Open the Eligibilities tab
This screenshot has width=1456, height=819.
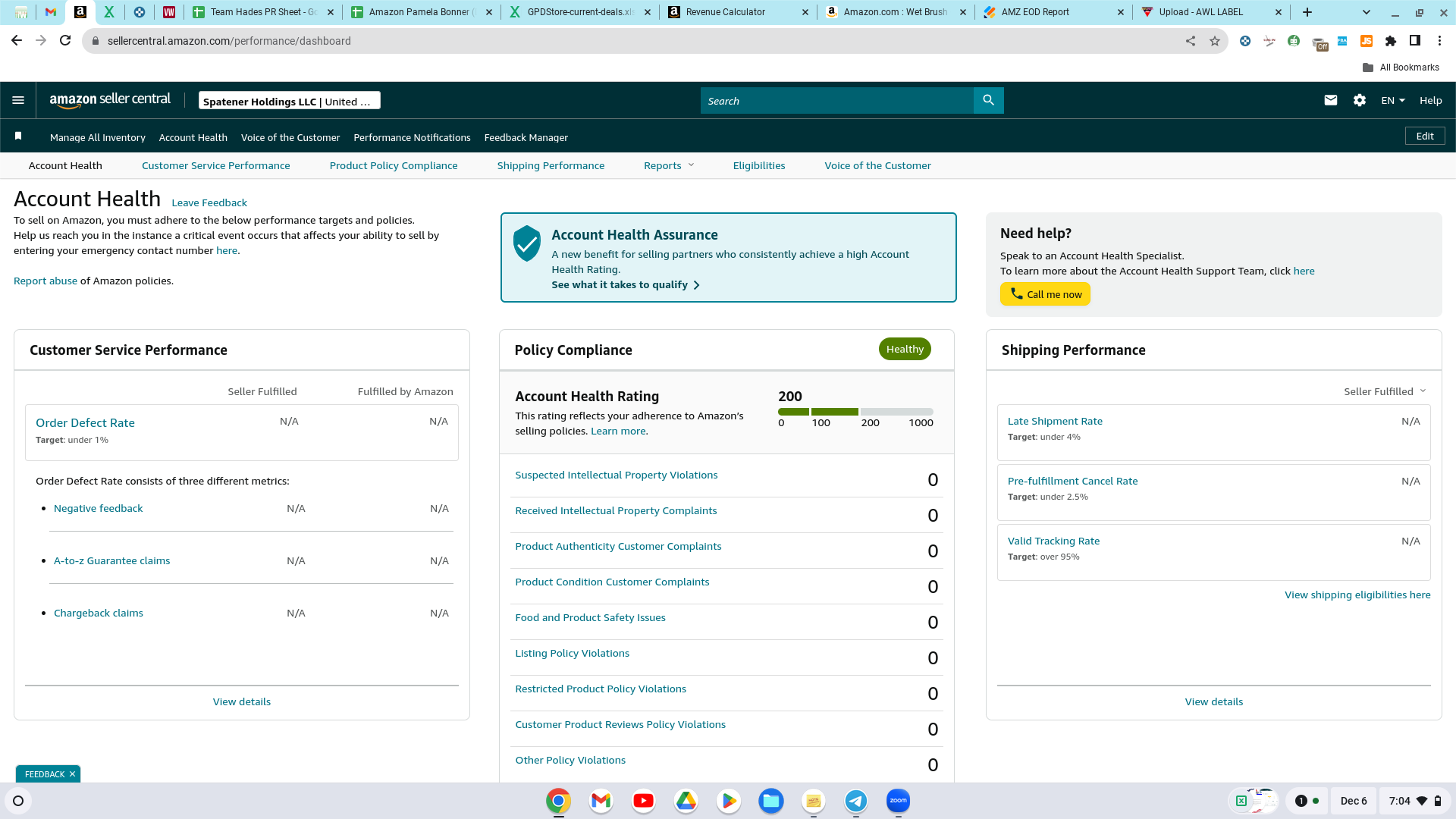point(758,165)
